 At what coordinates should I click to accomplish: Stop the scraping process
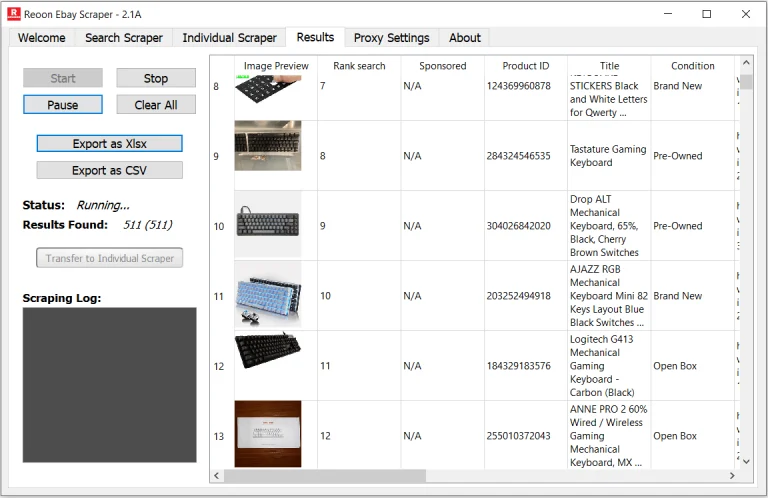click(156, 78)
